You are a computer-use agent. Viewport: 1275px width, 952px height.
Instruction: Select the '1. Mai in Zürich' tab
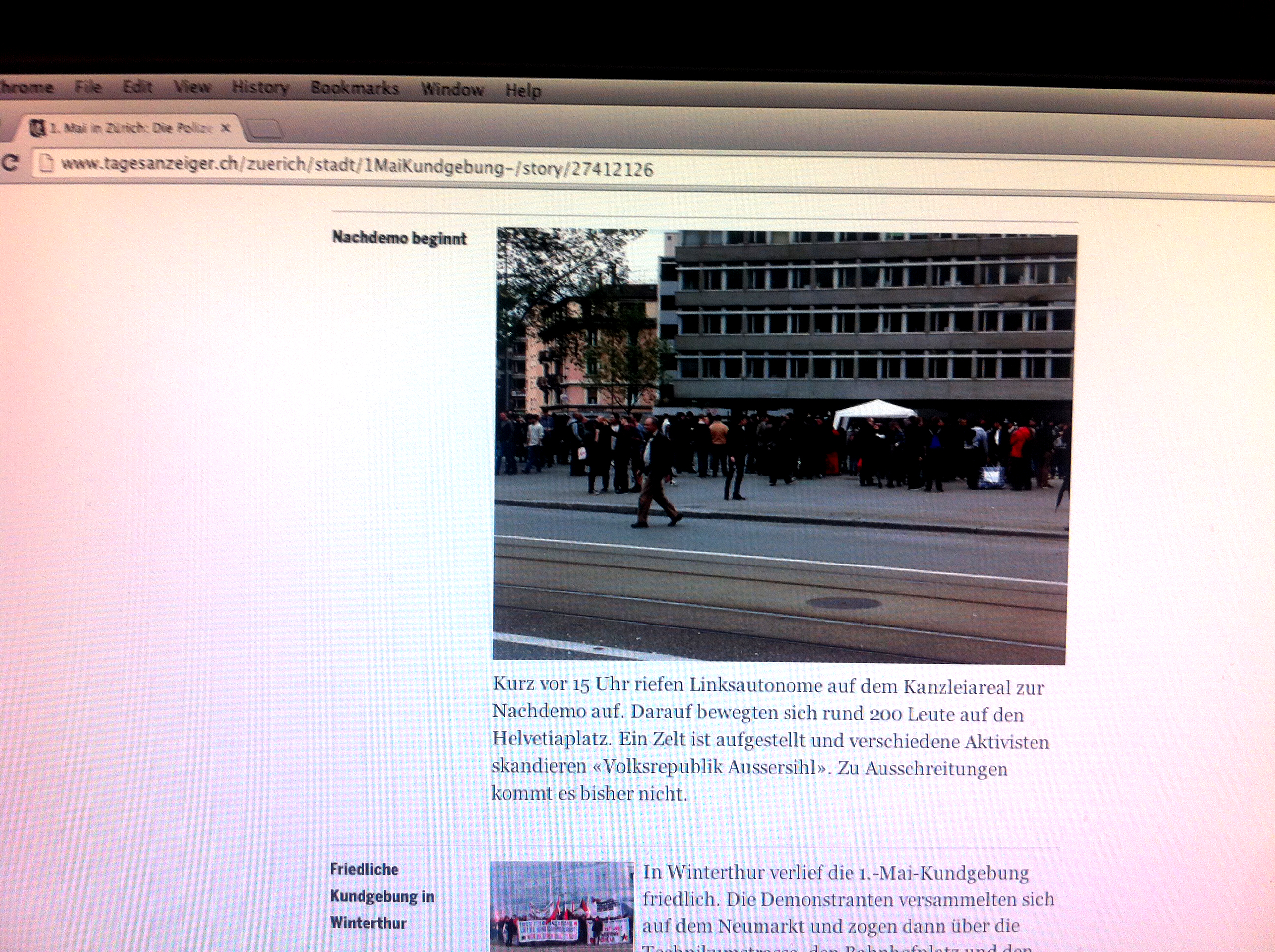[x=131, y=128]
